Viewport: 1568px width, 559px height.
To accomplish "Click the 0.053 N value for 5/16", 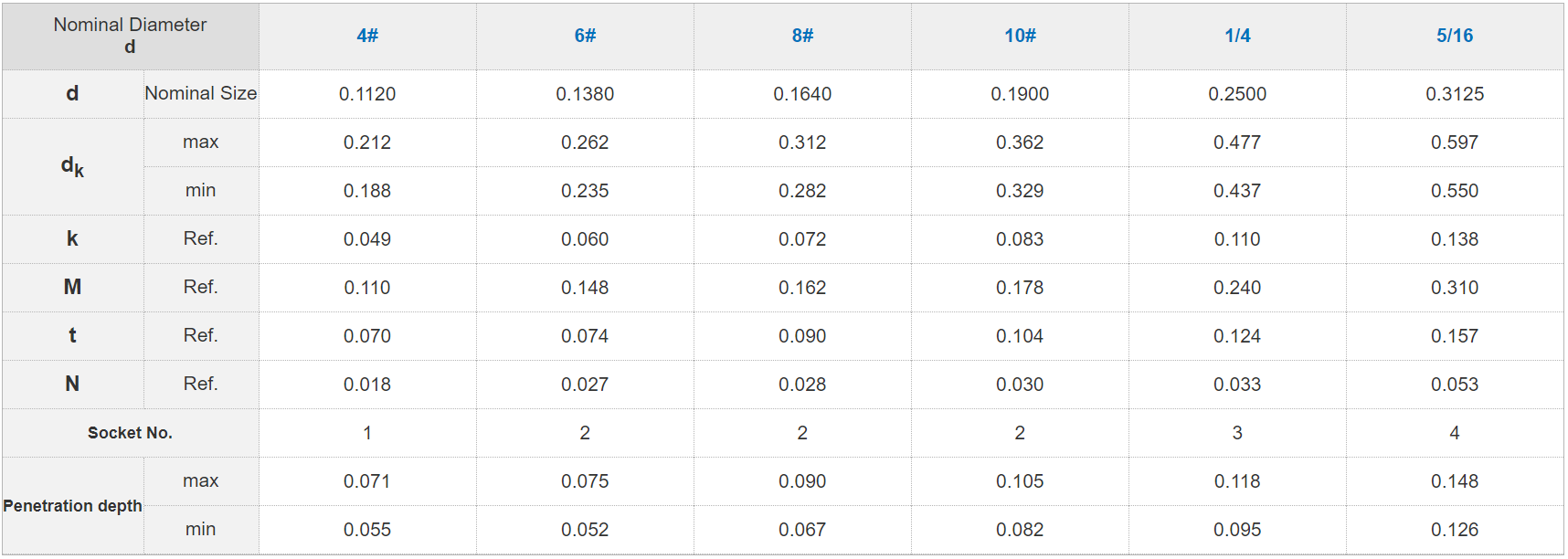I will 1455,385.
